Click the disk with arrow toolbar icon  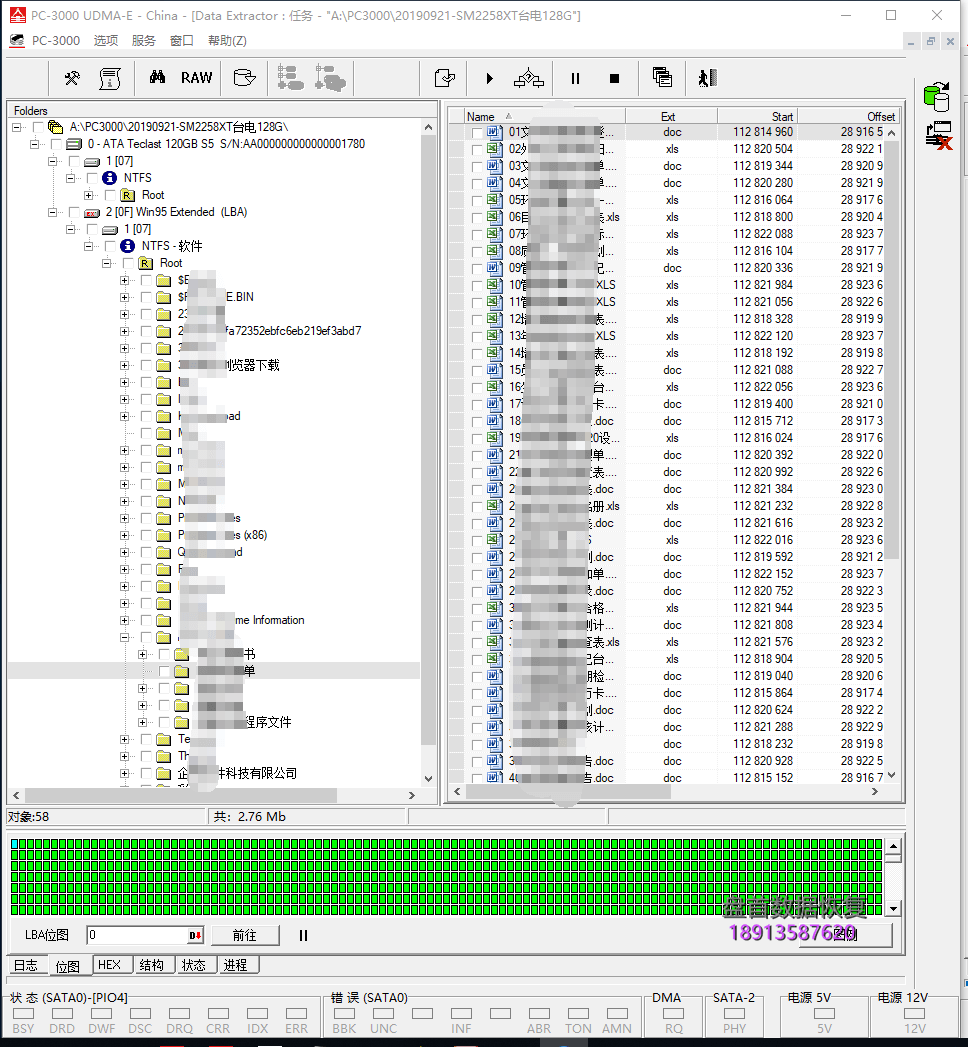pos(244,78)
